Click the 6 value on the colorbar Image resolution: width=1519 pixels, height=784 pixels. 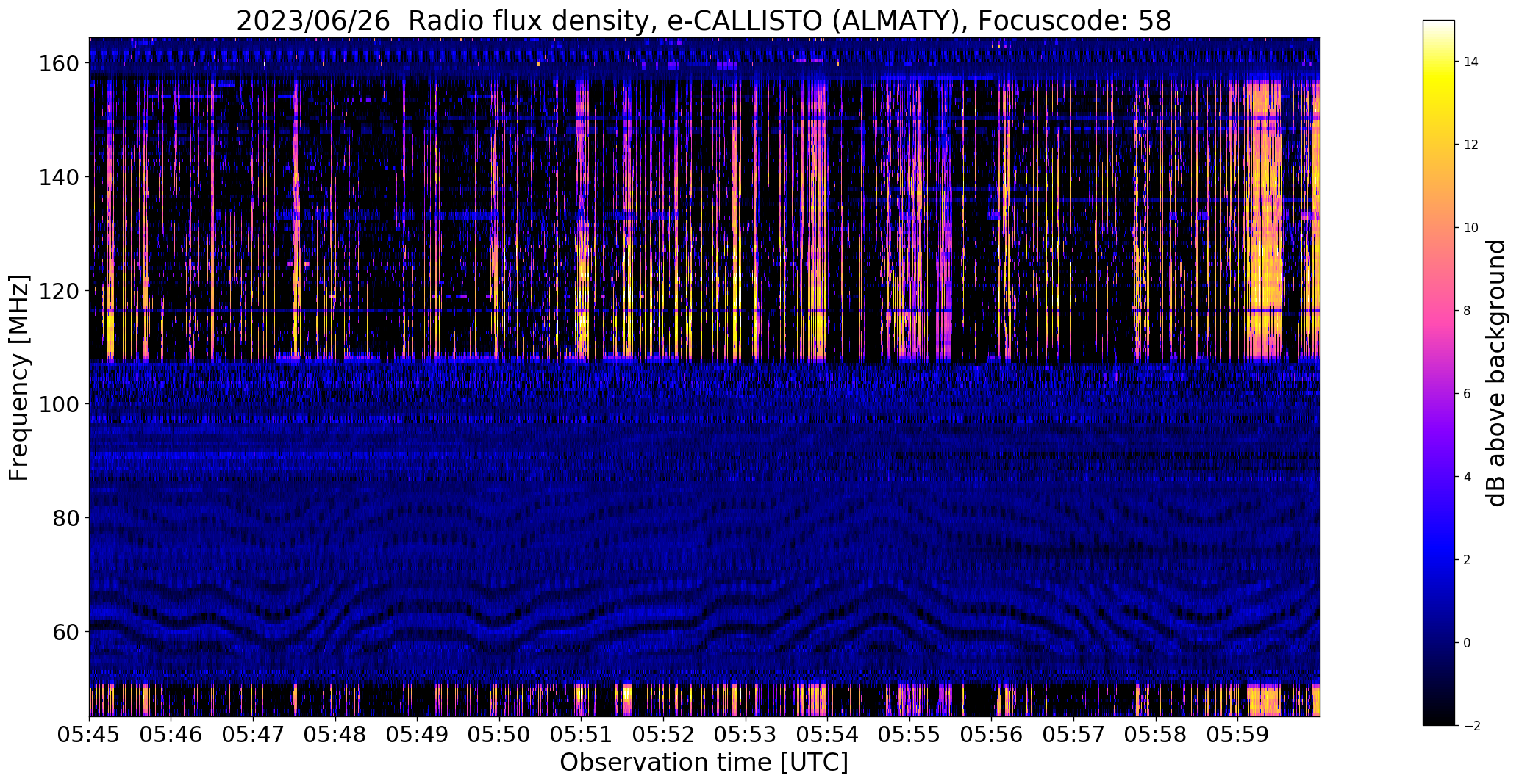(x=1468, y=394)
